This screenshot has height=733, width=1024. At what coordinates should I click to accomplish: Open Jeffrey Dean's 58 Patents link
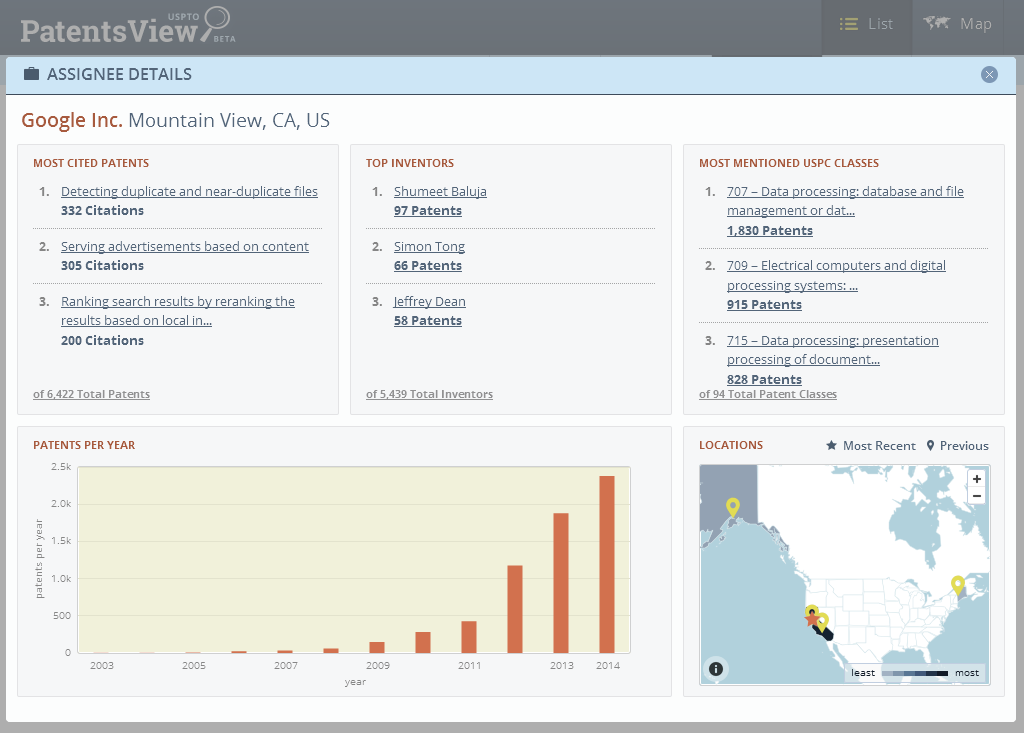[428, 320]
